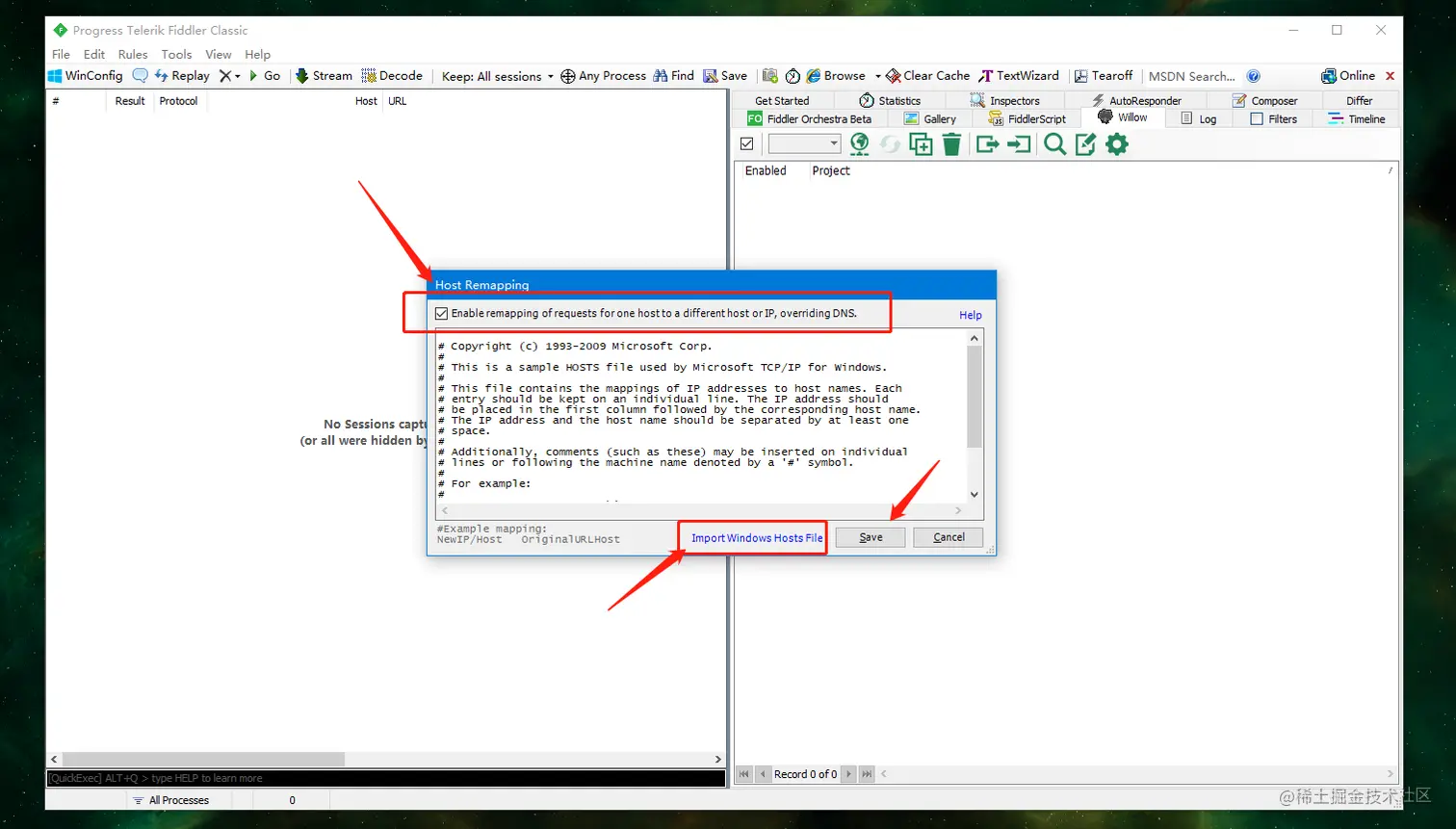Click the comment speech bubble icon
The image size is (1456, 829).
(x=141, y=75)
